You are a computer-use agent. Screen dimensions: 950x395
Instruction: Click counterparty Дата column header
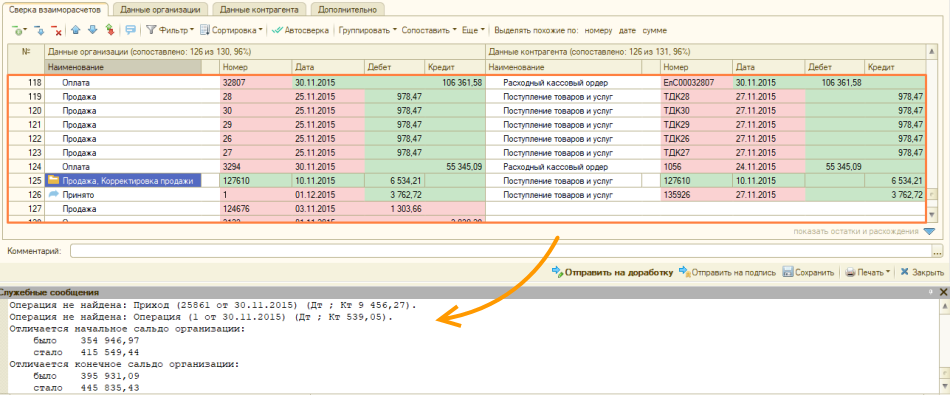(x=768, y=67)
